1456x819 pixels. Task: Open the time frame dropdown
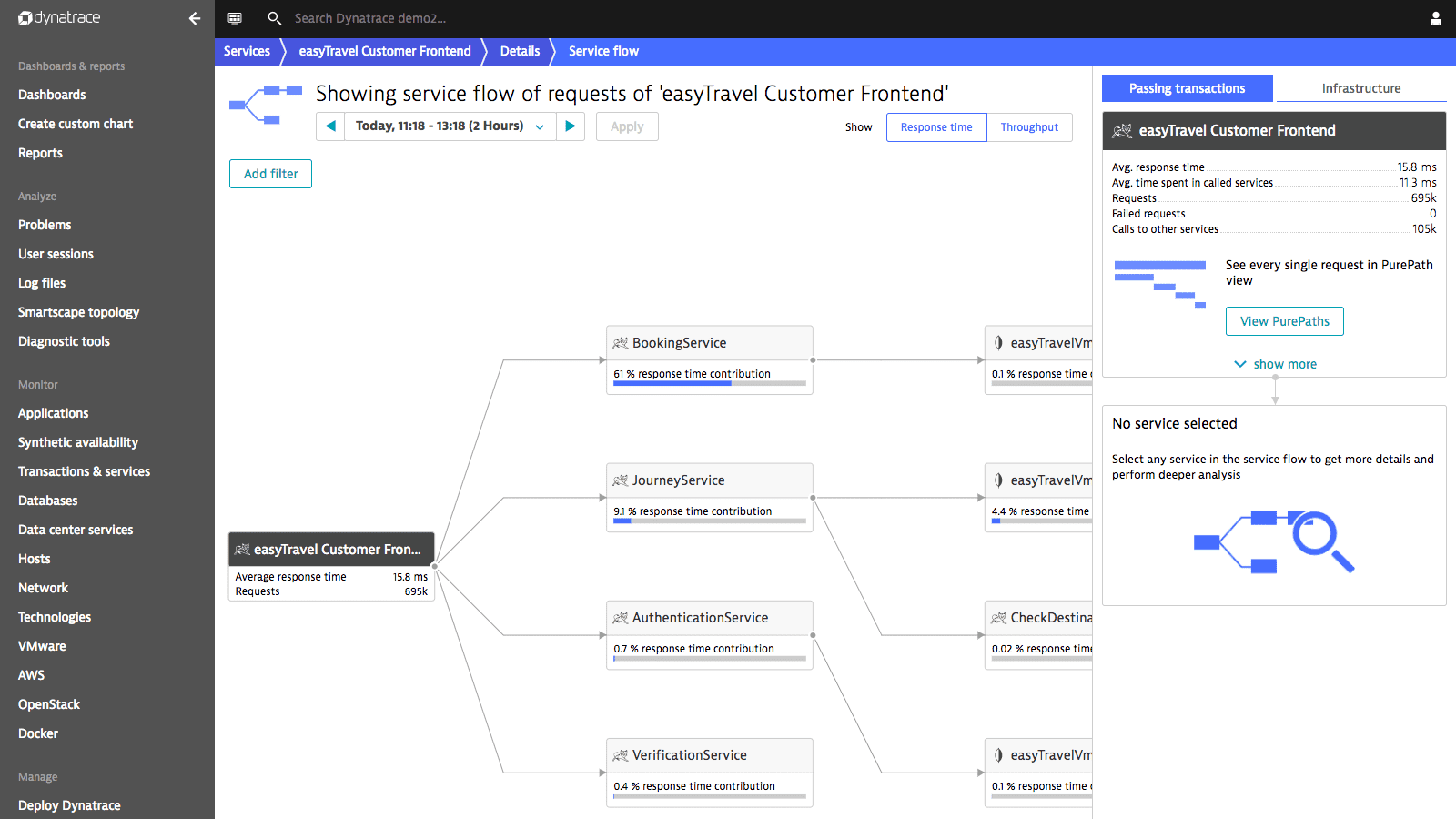(x=450, y=126)
